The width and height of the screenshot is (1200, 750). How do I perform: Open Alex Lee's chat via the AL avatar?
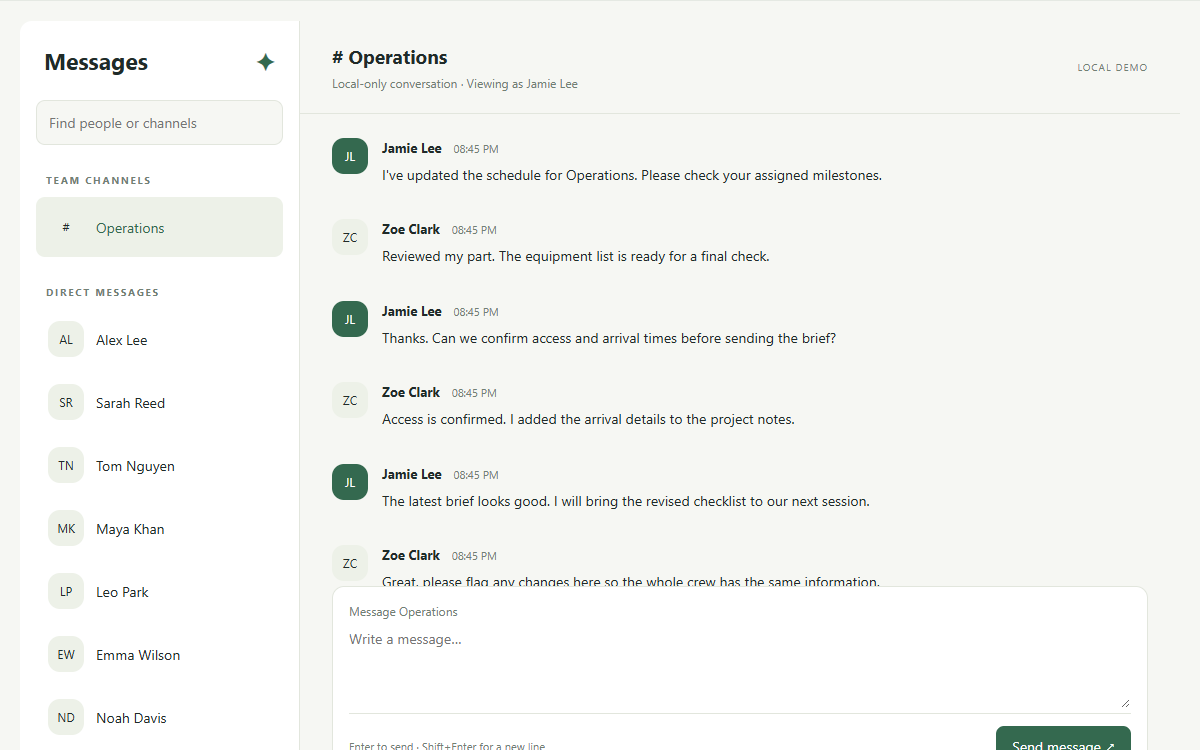tap(66, 339)
